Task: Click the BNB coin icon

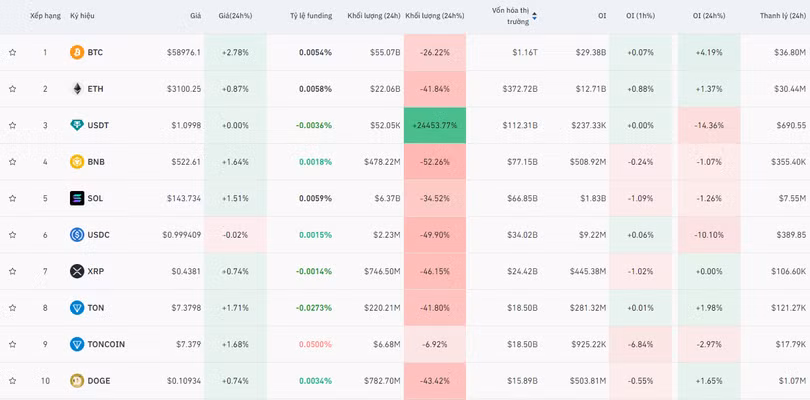Action: (x=77, y=162)
